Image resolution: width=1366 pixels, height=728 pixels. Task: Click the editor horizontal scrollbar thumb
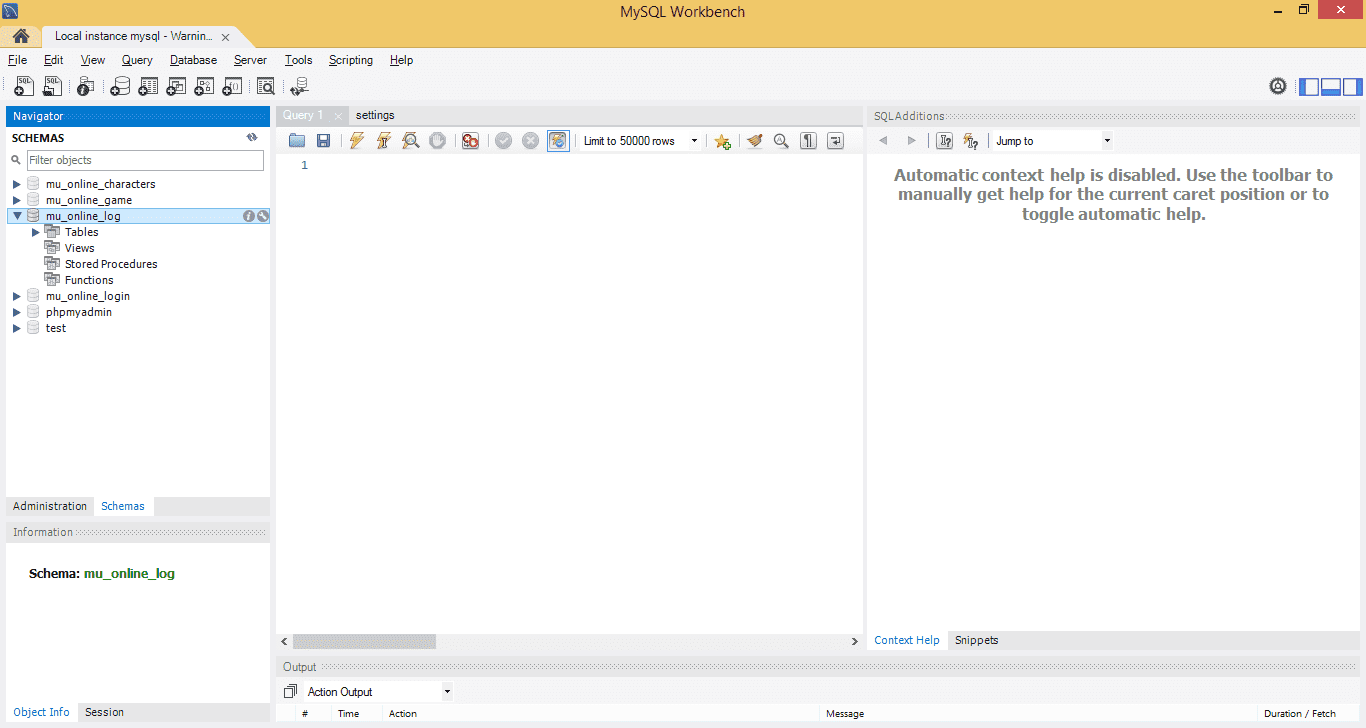[x=364, y=641]
